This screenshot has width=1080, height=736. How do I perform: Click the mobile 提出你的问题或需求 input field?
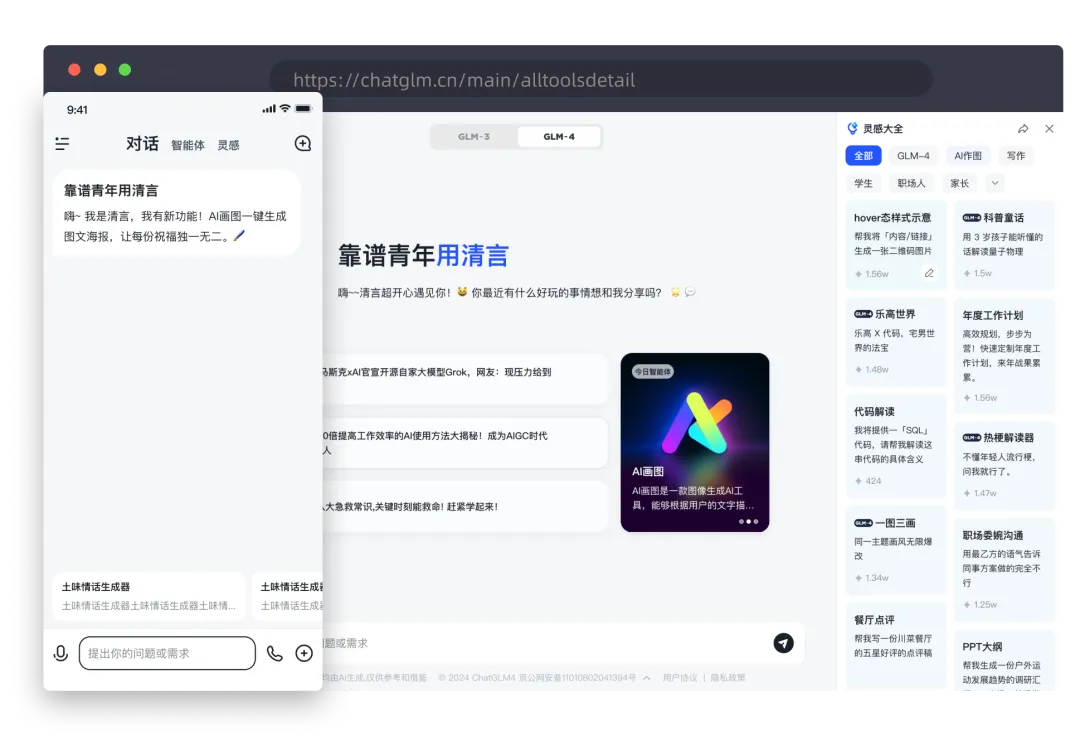(167, 653)
